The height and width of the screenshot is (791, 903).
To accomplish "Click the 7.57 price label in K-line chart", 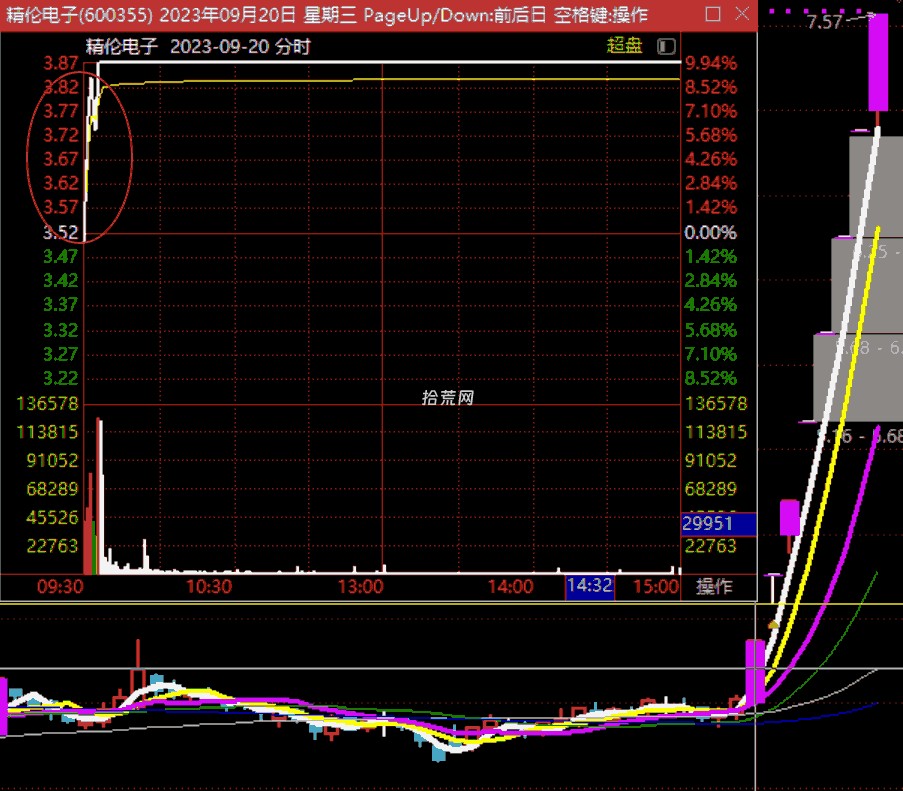I will (x=824, y=22).
